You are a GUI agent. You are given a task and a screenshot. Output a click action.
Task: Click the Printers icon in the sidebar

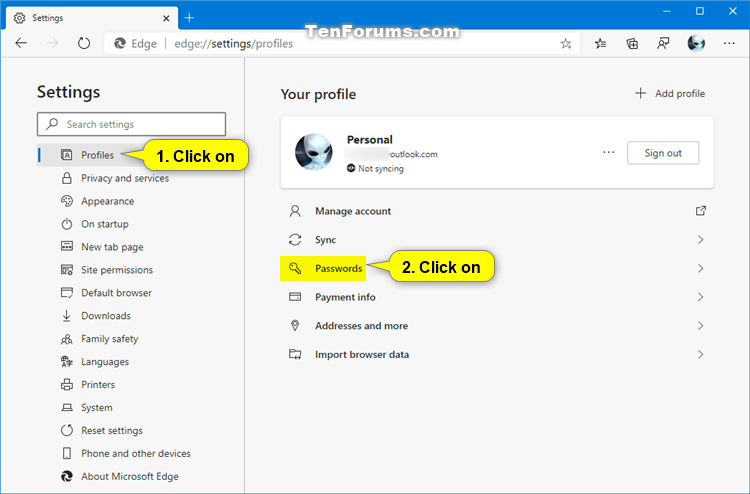(x=67, y=385)
